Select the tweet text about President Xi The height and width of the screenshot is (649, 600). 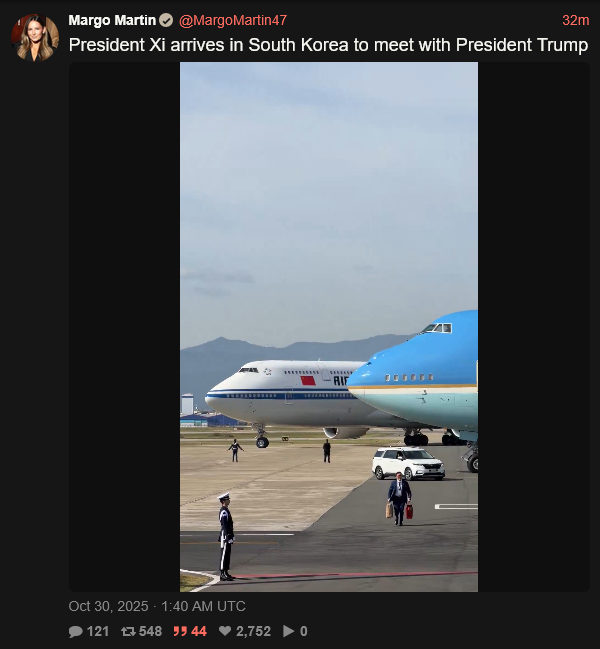coord(328,45)
